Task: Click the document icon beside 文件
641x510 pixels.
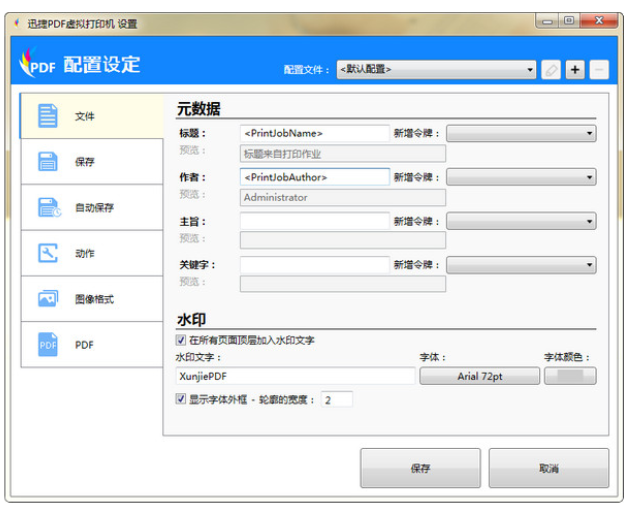Action: coord(48,116)
